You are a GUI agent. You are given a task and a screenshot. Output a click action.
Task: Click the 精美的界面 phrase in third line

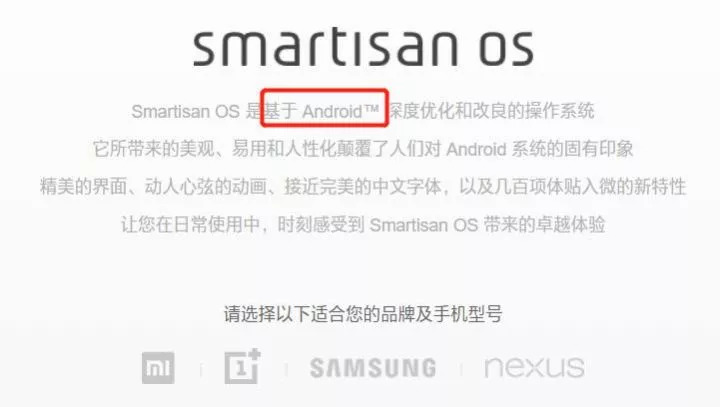click(84, 187)
